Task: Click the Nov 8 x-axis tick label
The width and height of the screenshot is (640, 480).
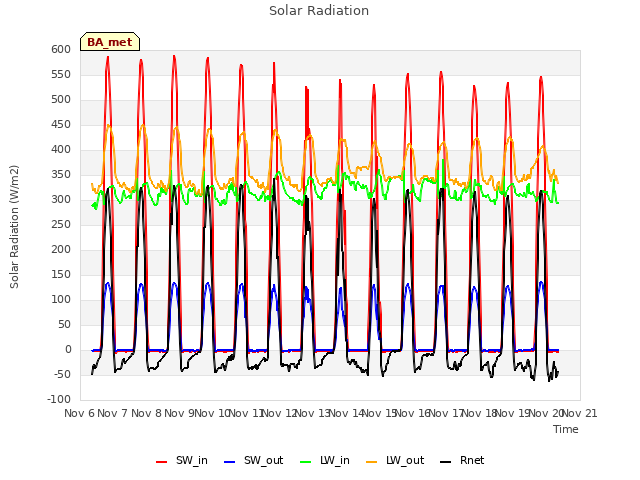Action: (x=147, y=413)
